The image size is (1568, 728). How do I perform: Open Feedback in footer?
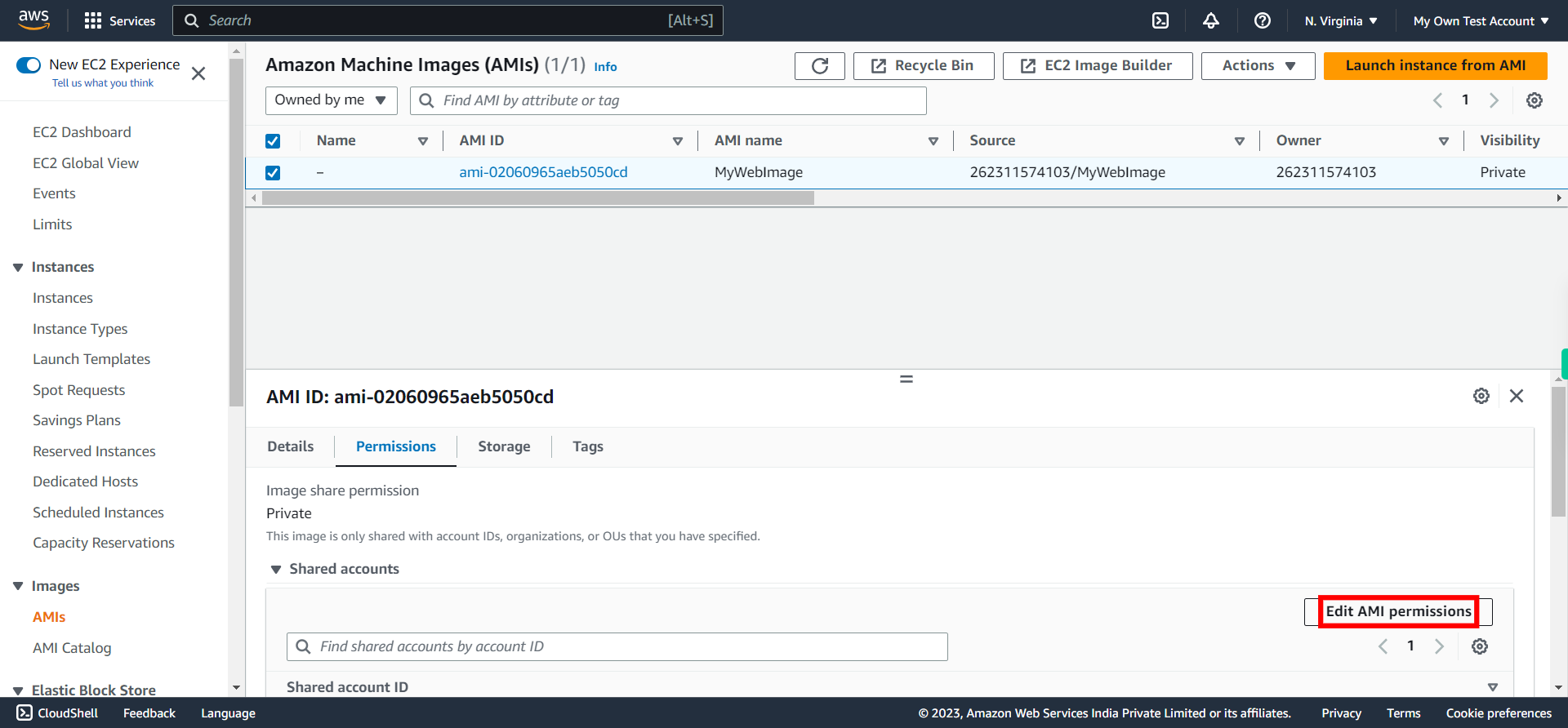pyautogui.click(x=149, y=712)
